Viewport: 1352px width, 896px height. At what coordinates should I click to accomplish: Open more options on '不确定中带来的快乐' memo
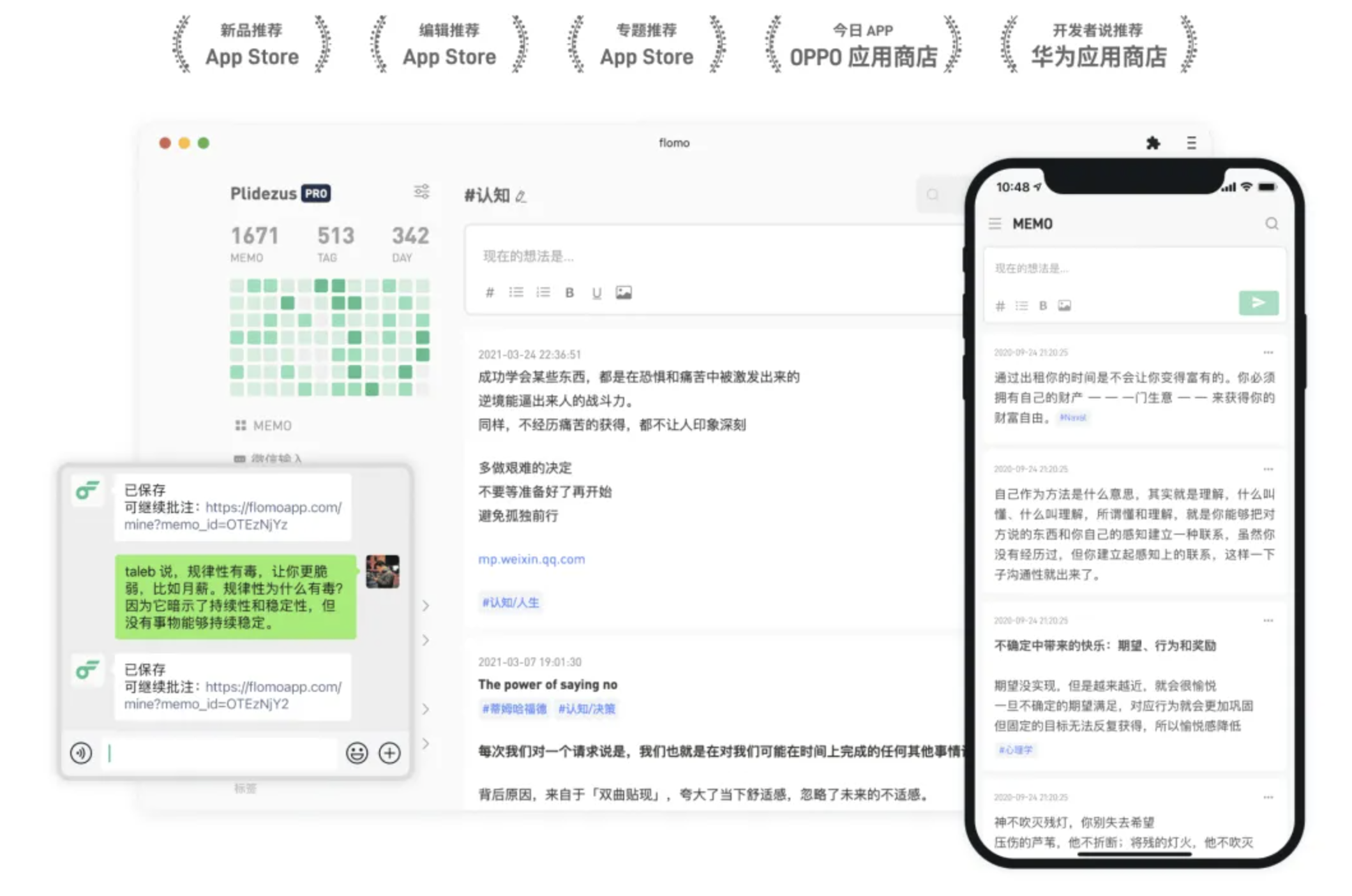(x=1268, y=620)
